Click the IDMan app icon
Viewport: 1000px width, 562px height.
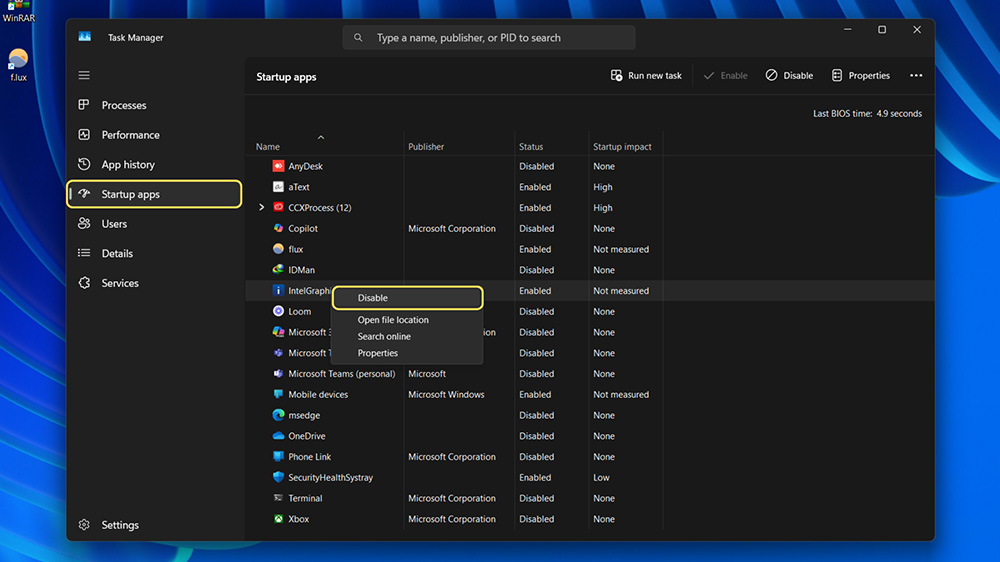pos(278,270)
